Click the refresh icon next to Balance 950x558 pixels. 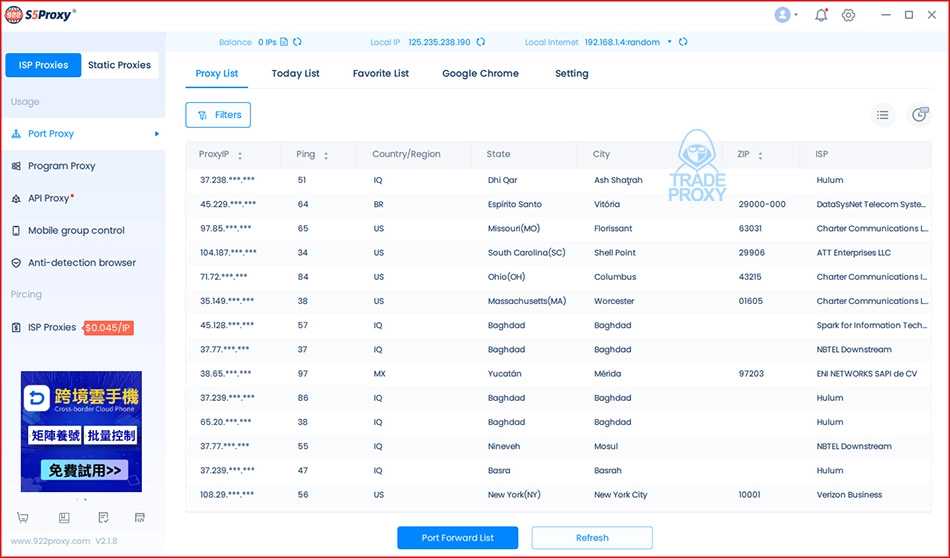coord(297,42)
